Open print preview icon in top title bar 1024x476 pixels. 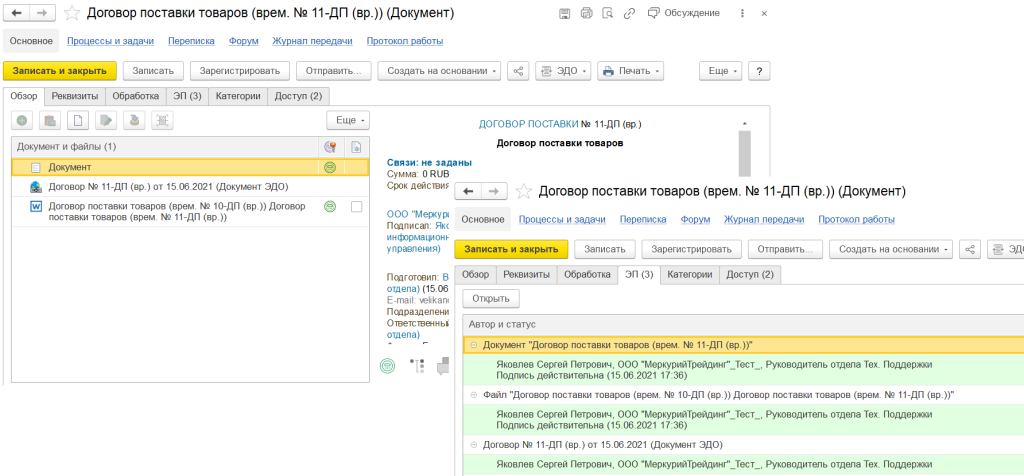coord(607,13)
